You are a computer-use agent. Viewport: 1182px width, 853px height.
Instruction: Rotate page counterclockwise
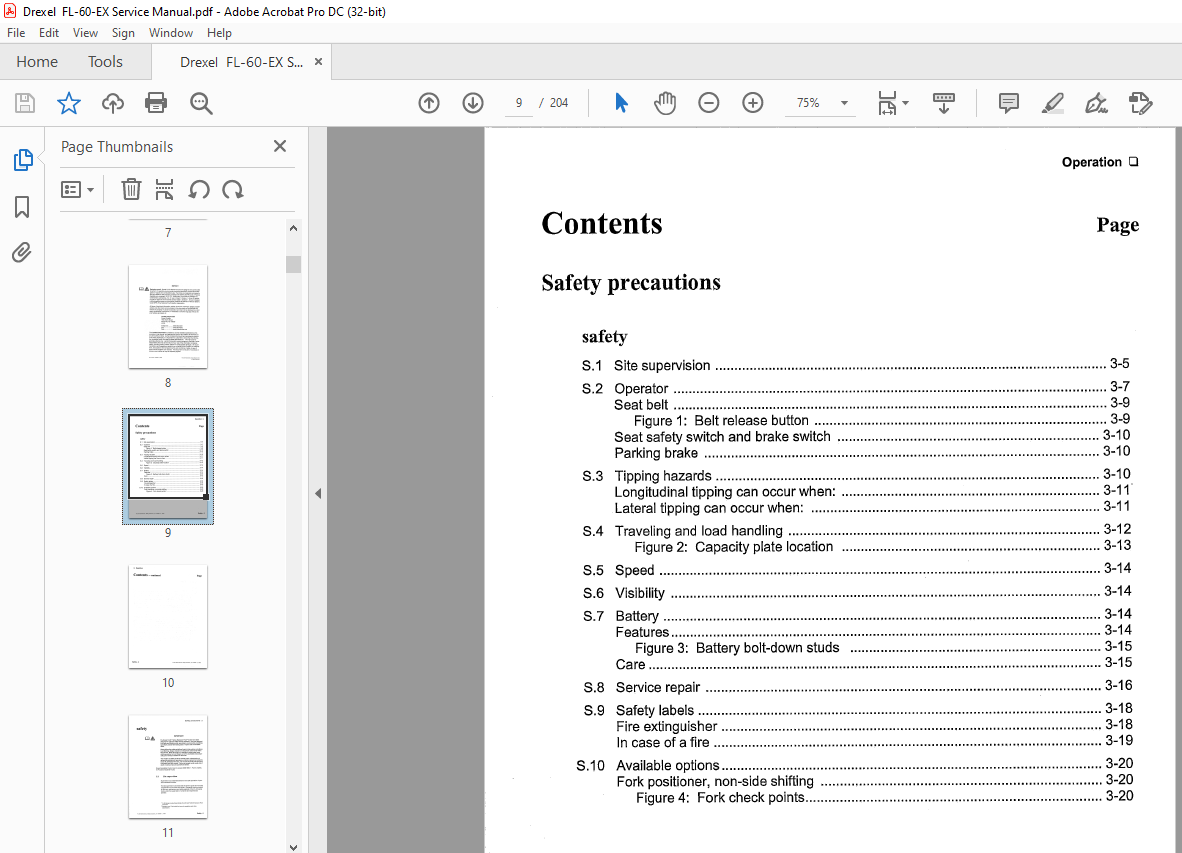pos(199,189)
